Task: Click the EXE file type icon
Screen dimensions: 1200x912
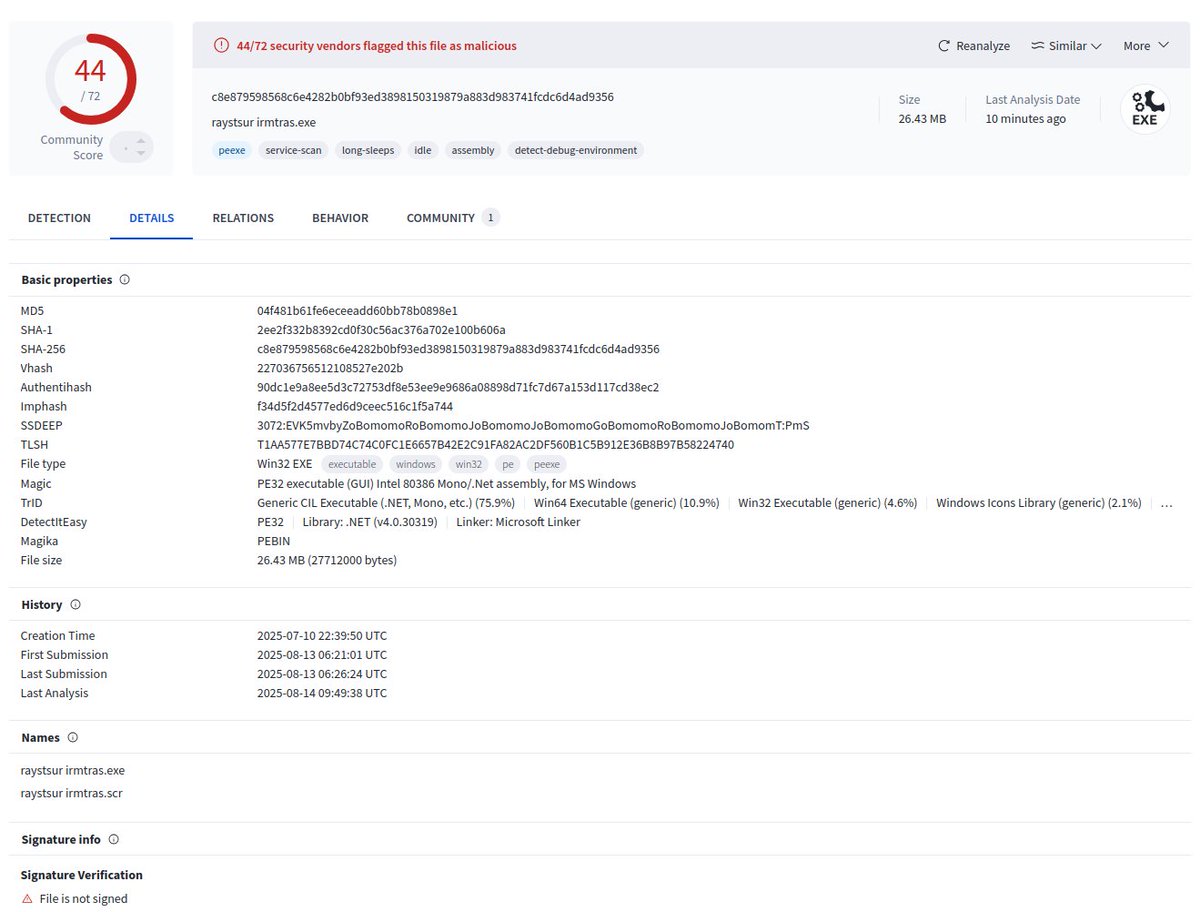Action: pyautogui.click(x=1144, y=109)
